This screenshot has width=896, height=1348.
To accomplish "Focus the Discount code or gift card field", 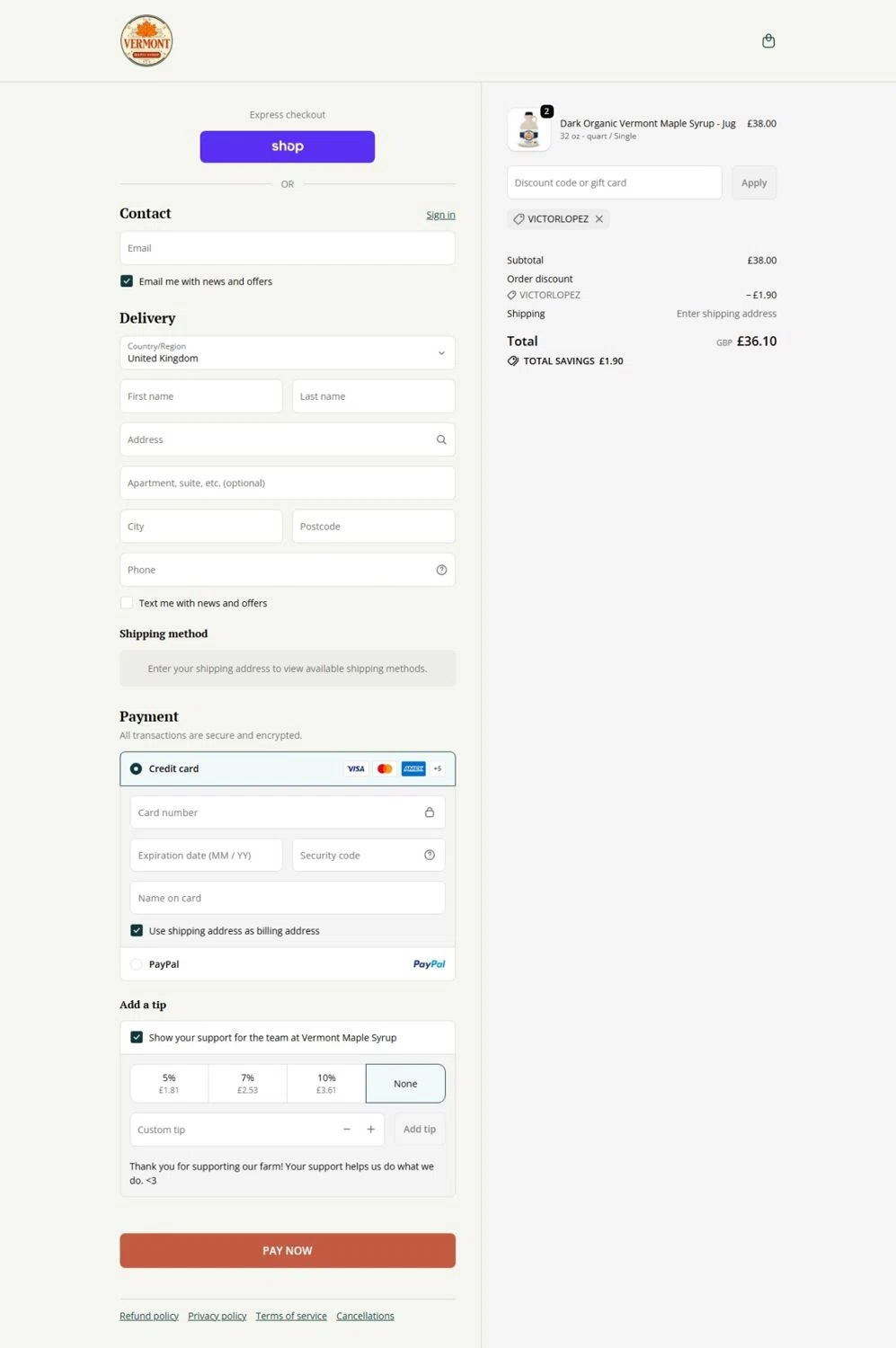I will point(615,182).
